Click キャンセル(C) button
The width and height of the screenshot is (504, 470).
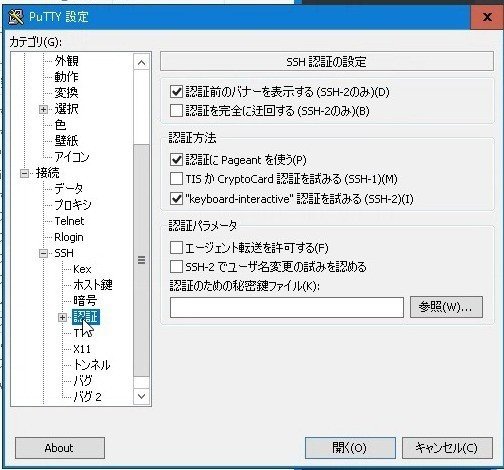pyautogui.click(x=447, y=448)
